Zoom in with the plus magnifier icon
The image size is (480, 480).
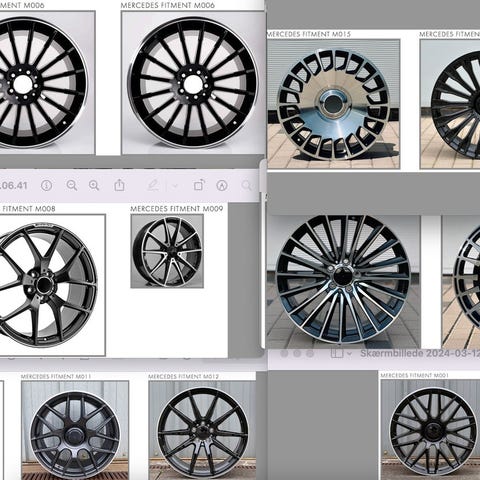point(94,185)
